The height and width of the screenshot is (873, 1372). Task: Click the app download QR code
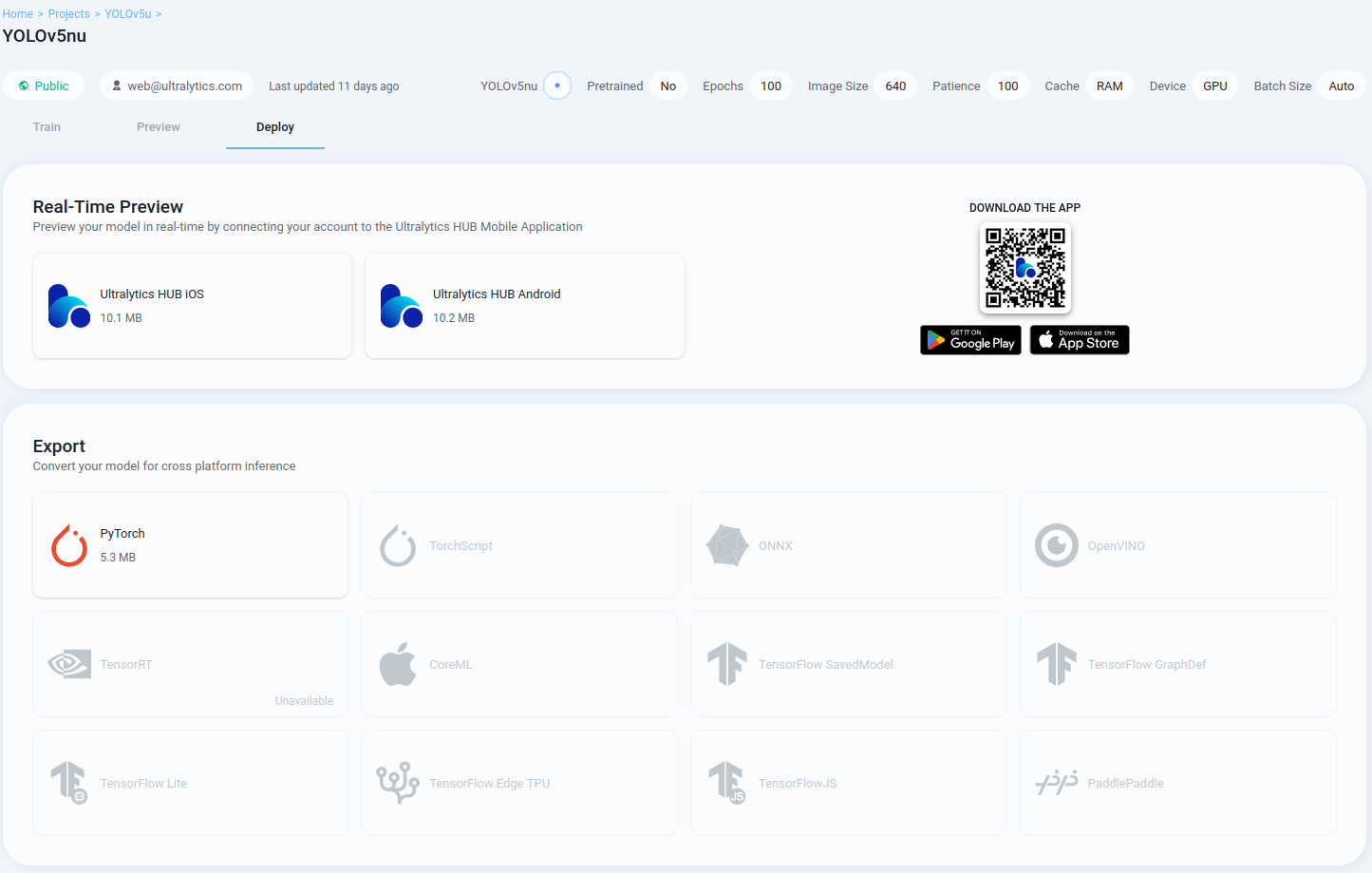1025,267
